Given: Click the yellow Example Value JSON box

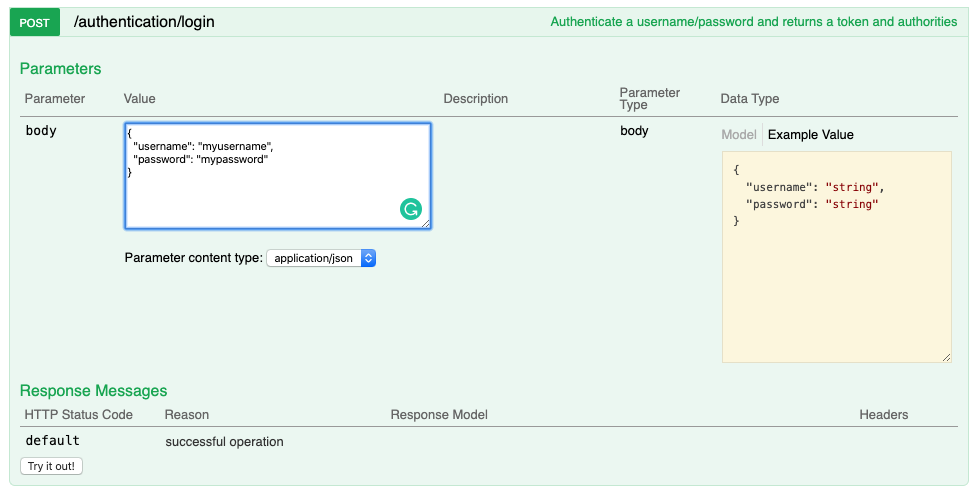Looking at the screenshot, I should (x=836, y=257).
